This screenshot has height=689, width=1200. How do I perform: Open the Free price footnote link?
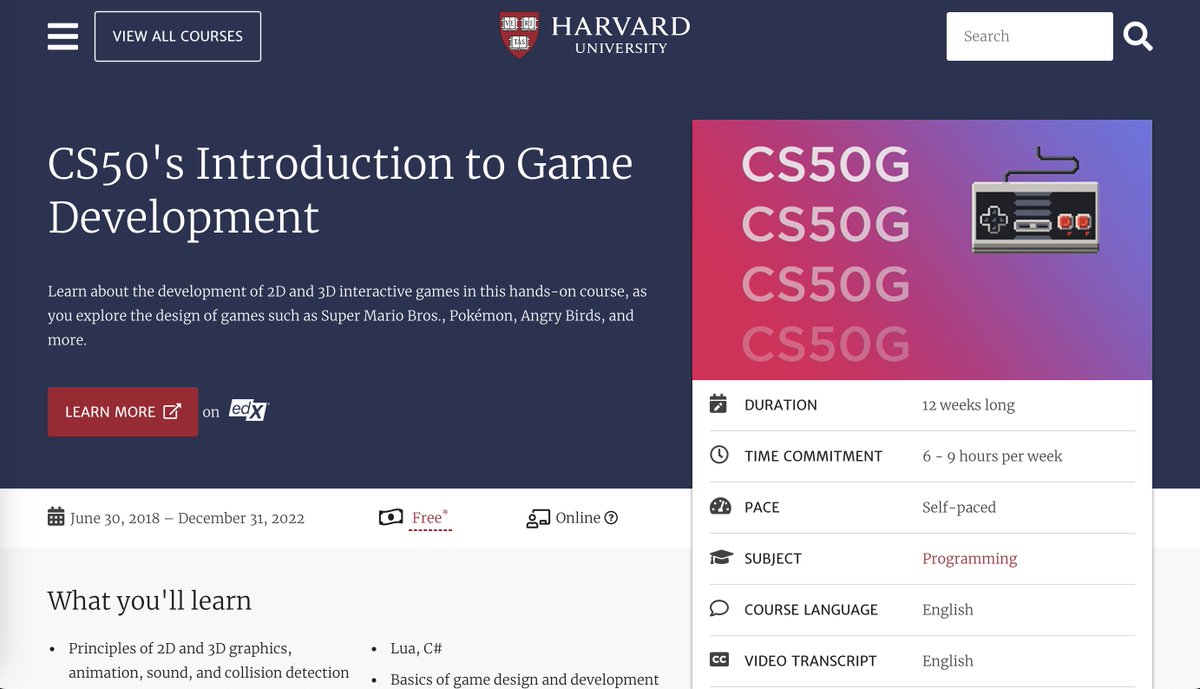(431, 517)
